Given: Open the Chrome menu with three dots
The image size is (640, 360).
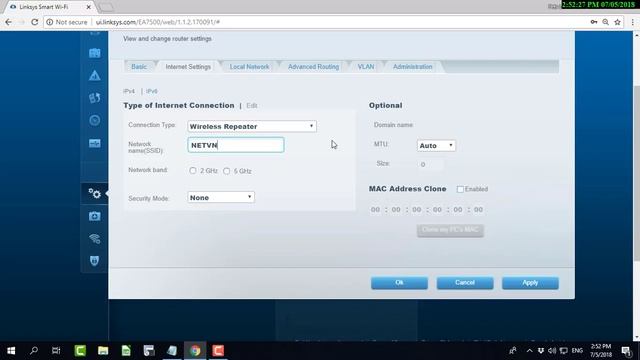Looking at the screenshot, I should 633,22.
